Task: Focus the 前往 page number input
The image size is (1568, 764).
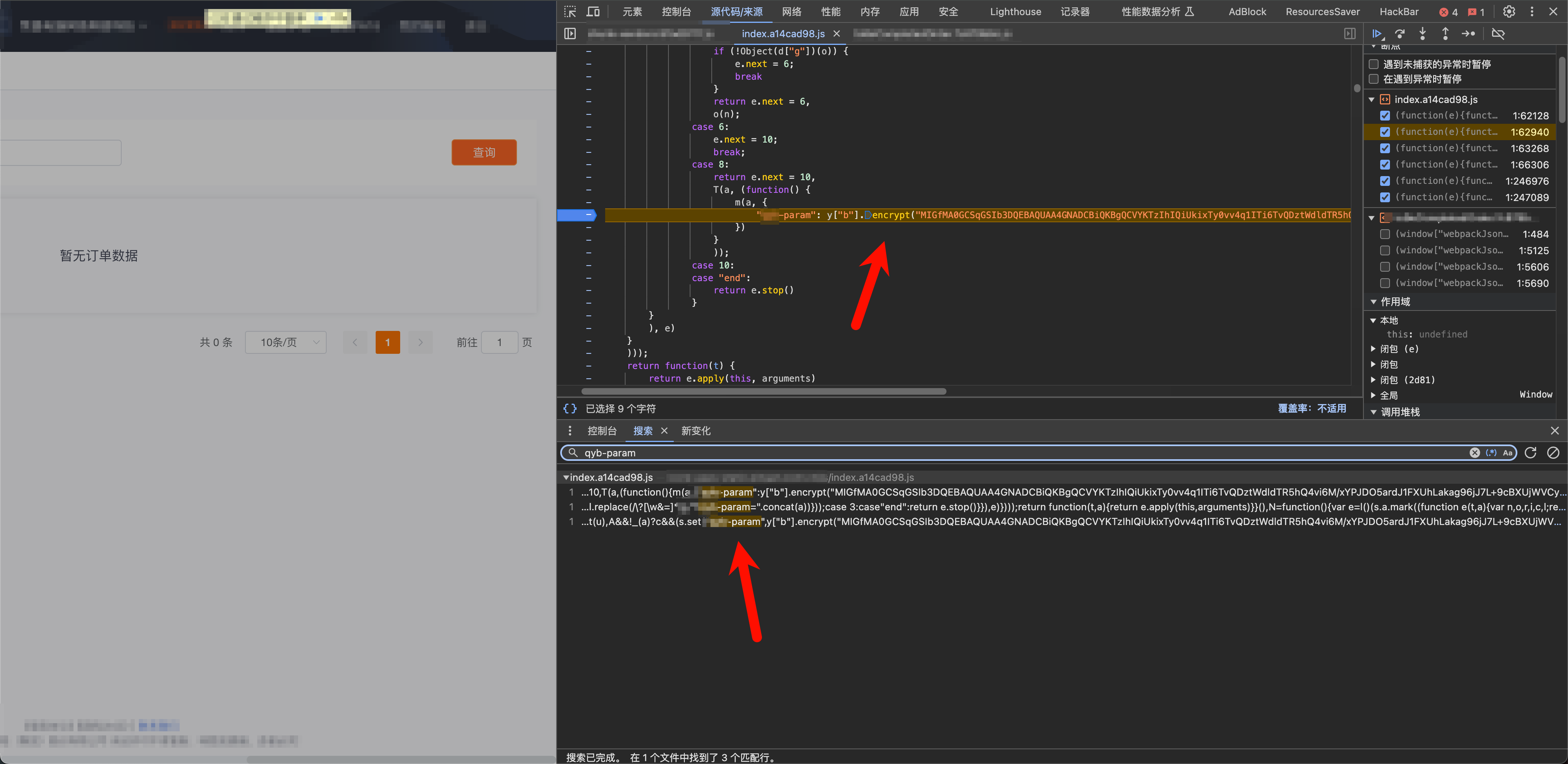Action: (x=500, y=342)
